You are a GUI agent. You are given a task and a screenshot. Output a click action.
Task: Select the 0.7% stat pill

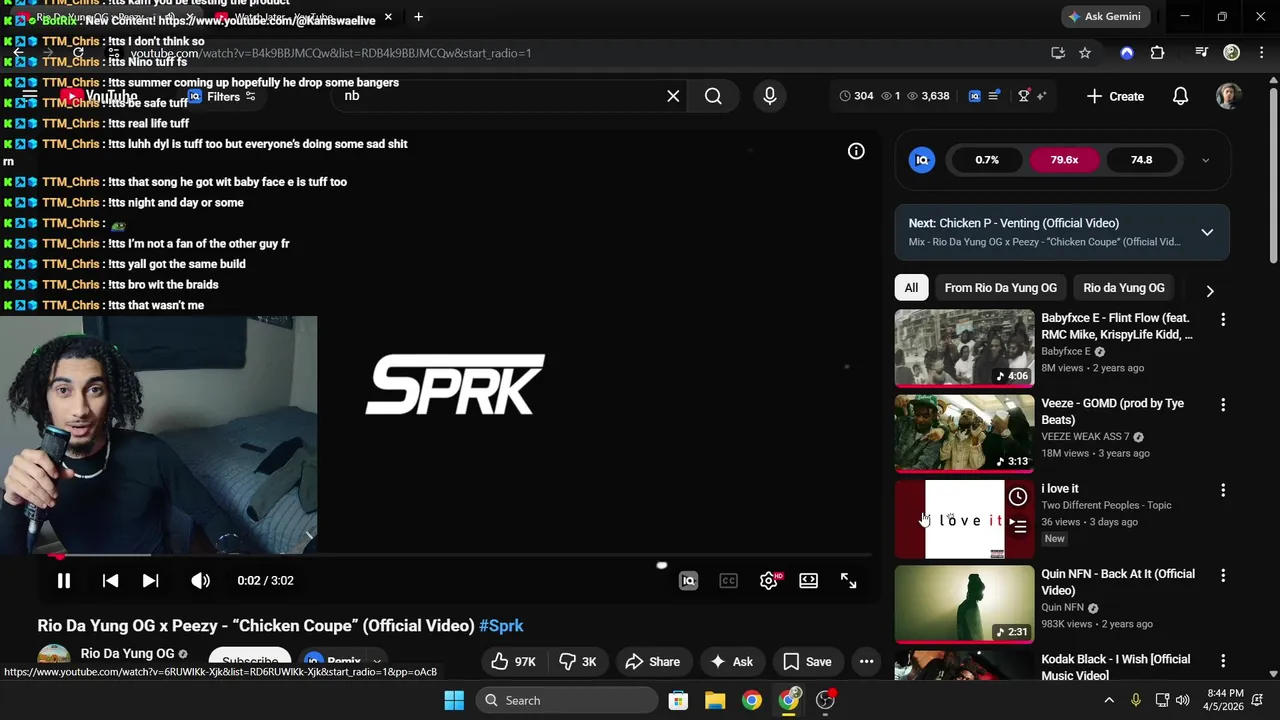987,160
